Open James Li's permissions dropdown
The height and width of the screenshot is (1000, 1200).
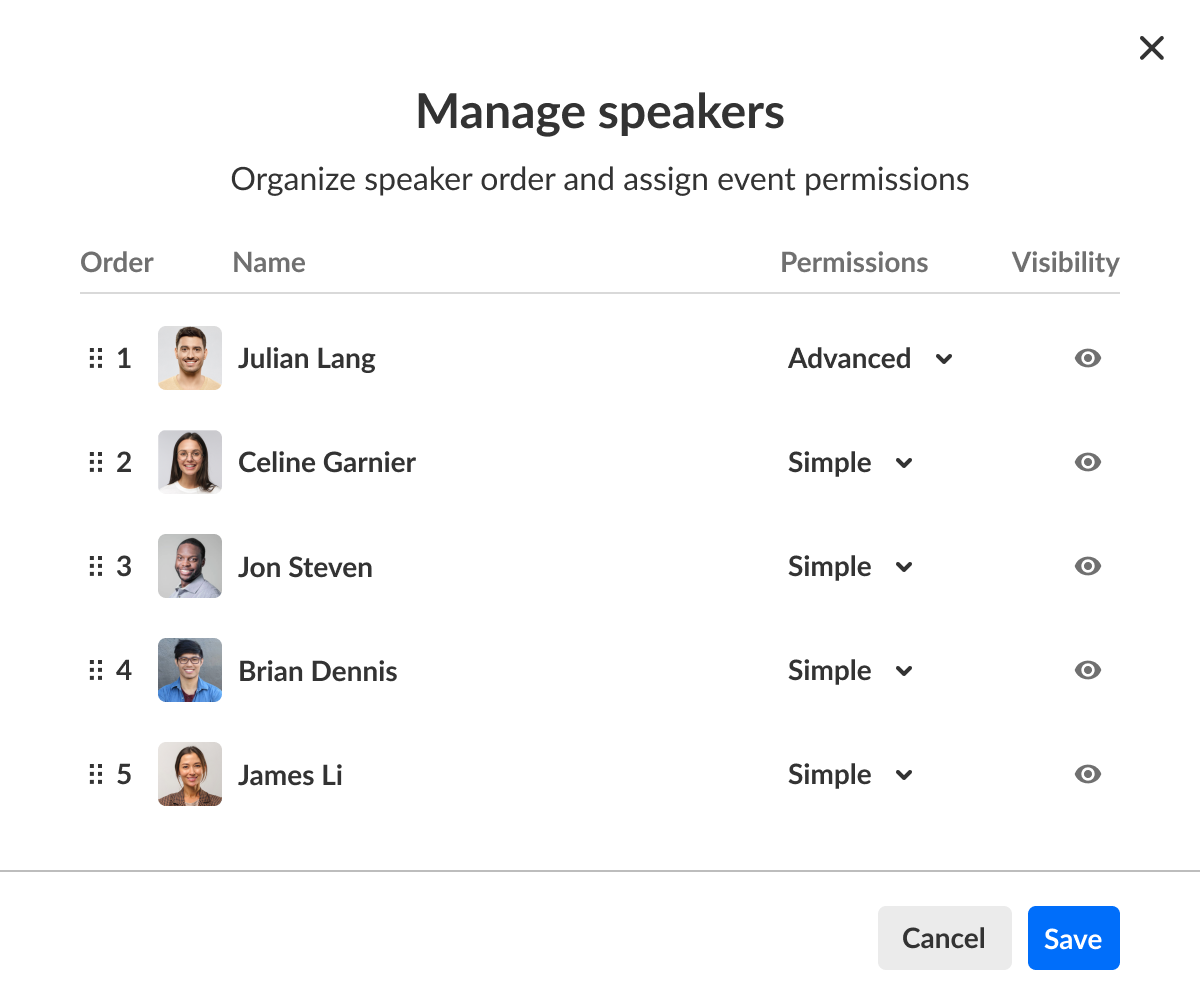[x=851, y=774]
